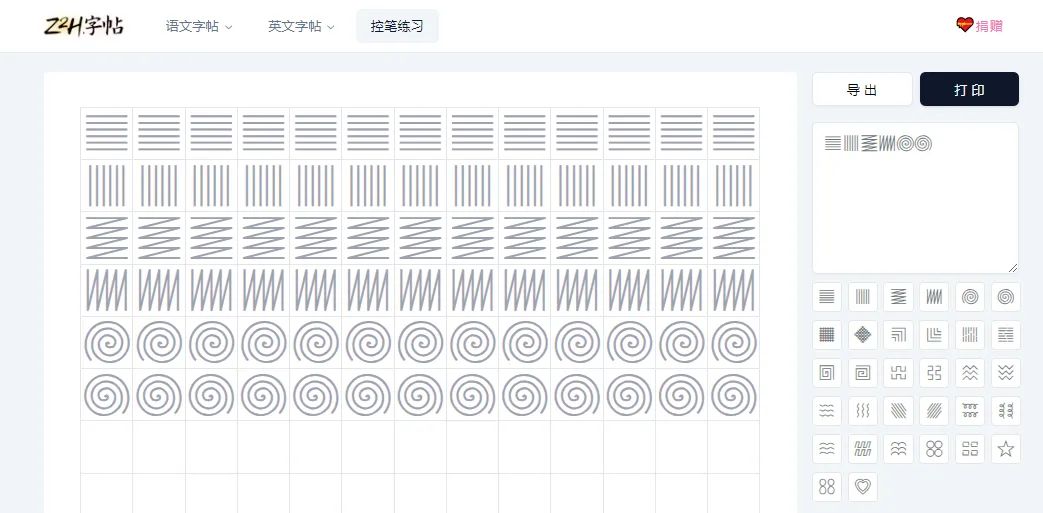Add the backslash diagonal lines pattern icon
This screenshot has width=1043, height=513.
[898, 411]
